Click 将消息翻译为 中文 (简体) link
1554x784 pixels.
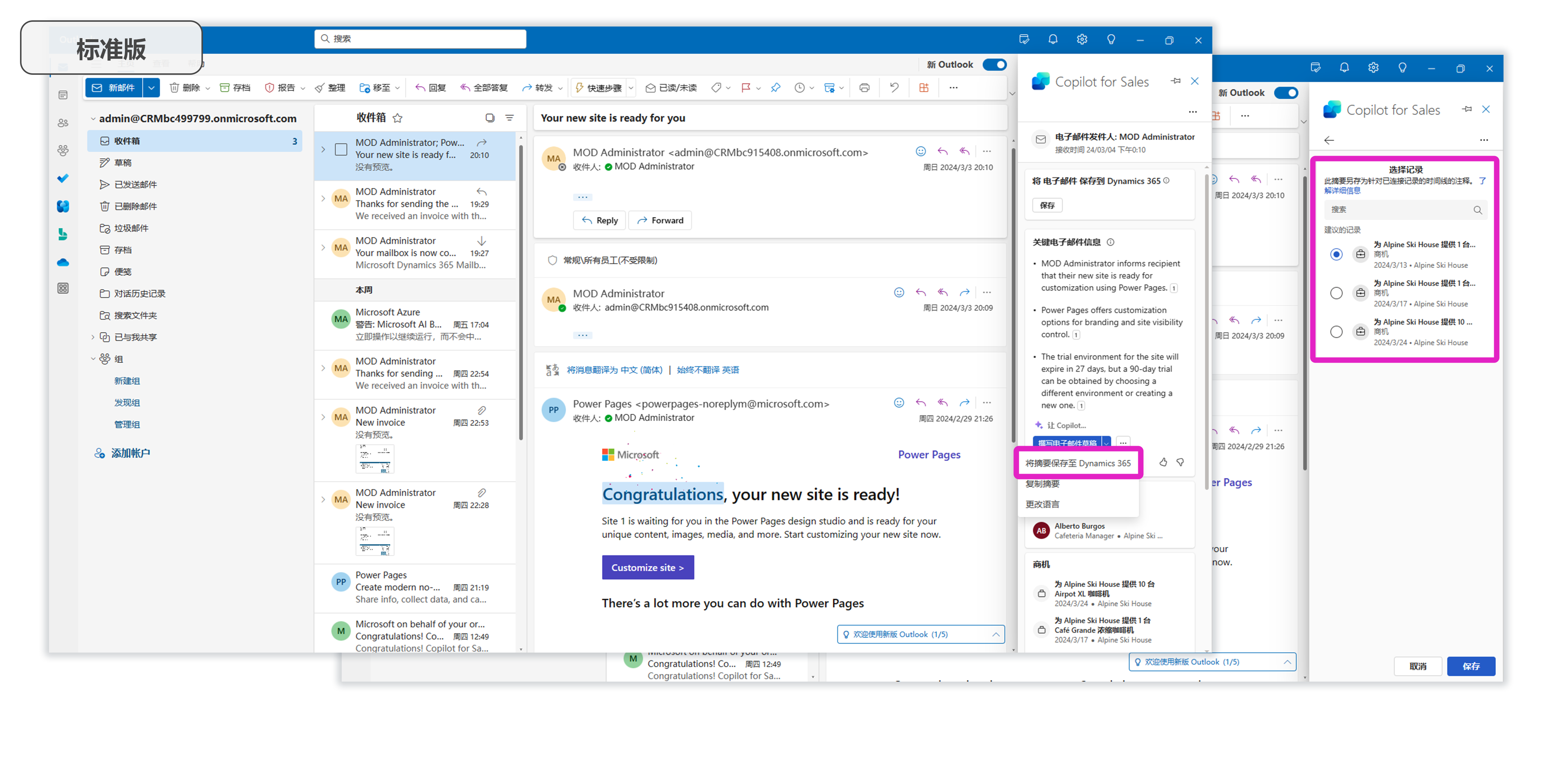click(614, 370)
